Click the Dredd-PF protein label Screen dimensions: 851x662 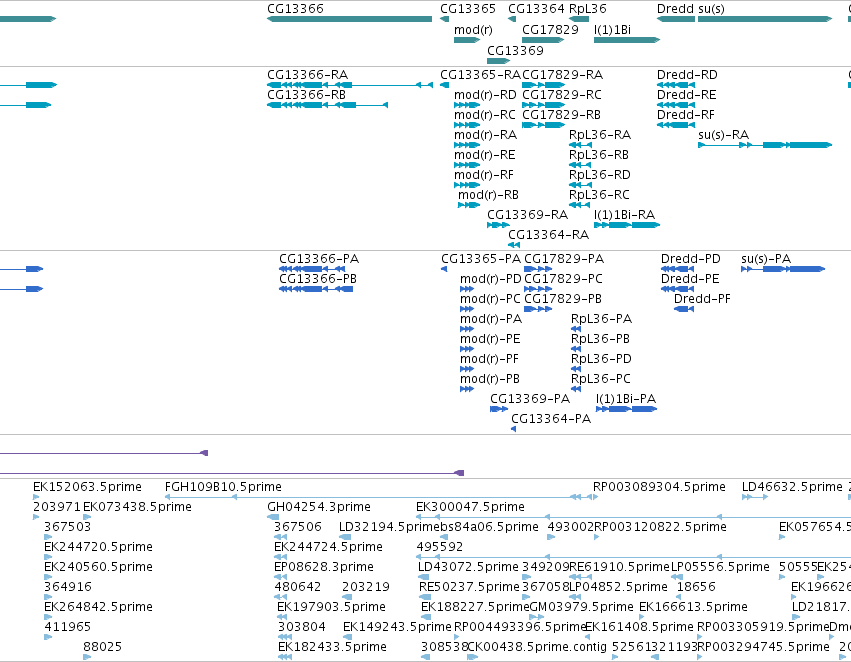(x=702, y=299)
